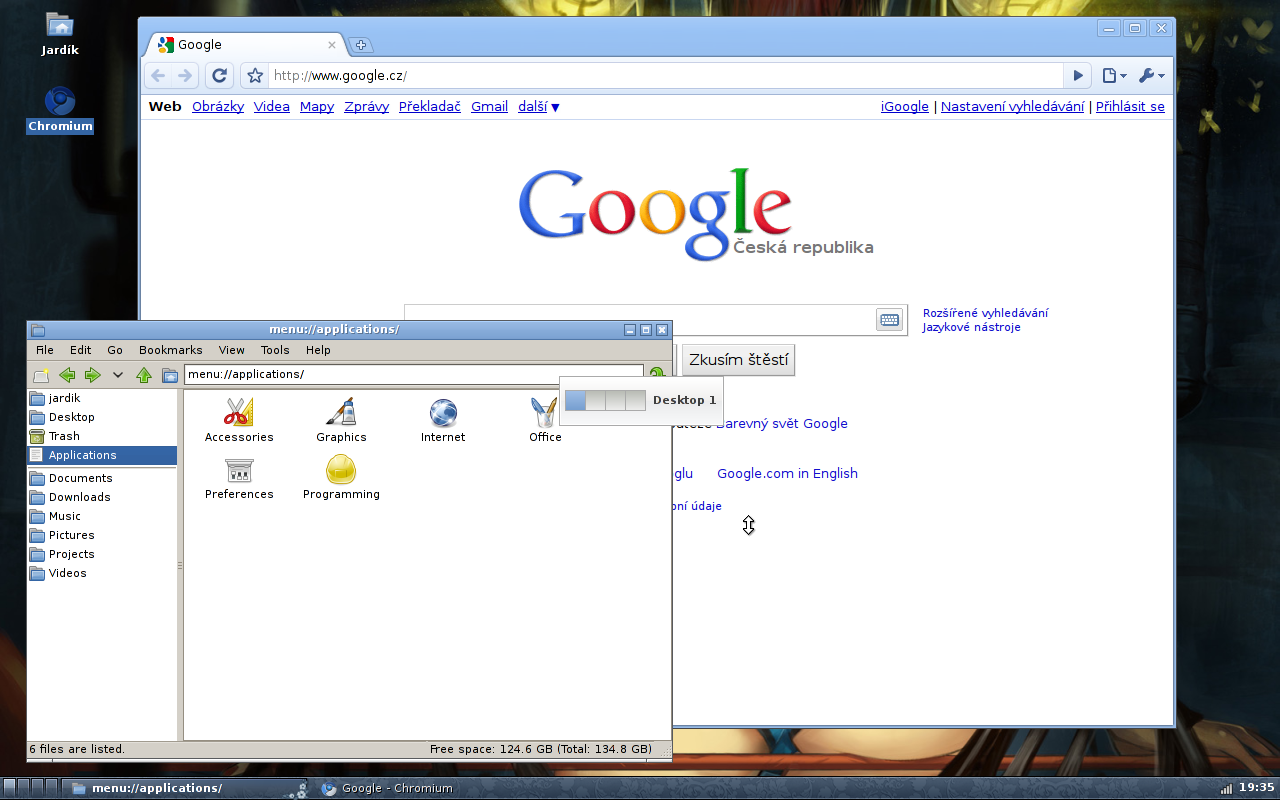
Task: Switch to the second desktop in the taskbar pager
Action: [24, 787]
